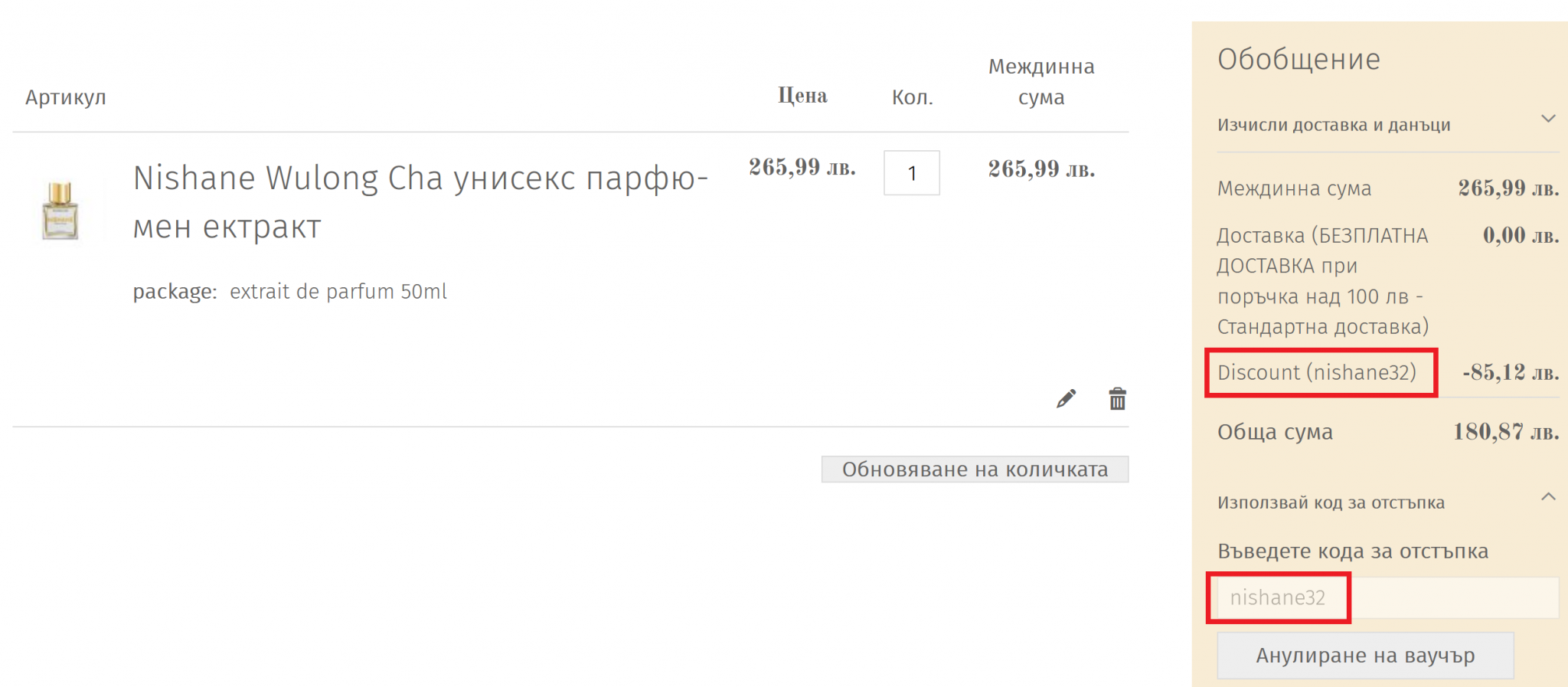This screenshot has height=687, width=1568.
Task: Click the Използвай код за отстъпка label
Action: 1331,502
